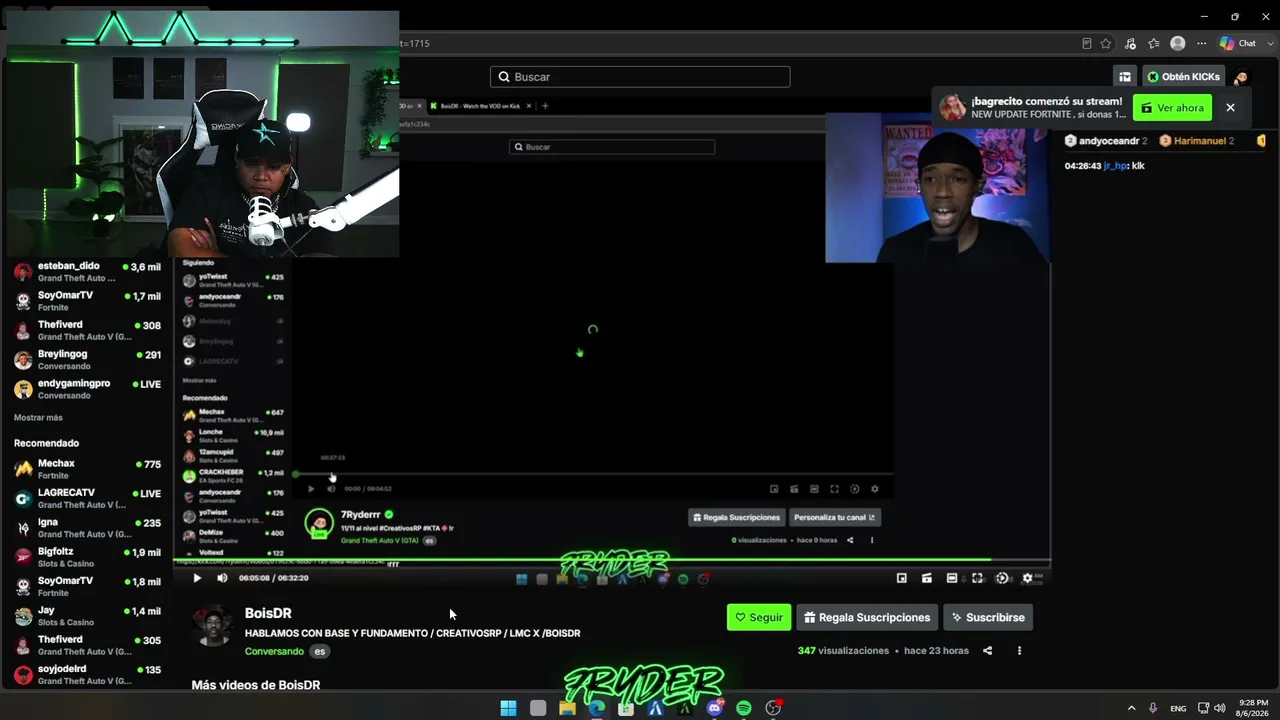Open SoyOmarTV channel with 1,8 mil viewers

87,586
